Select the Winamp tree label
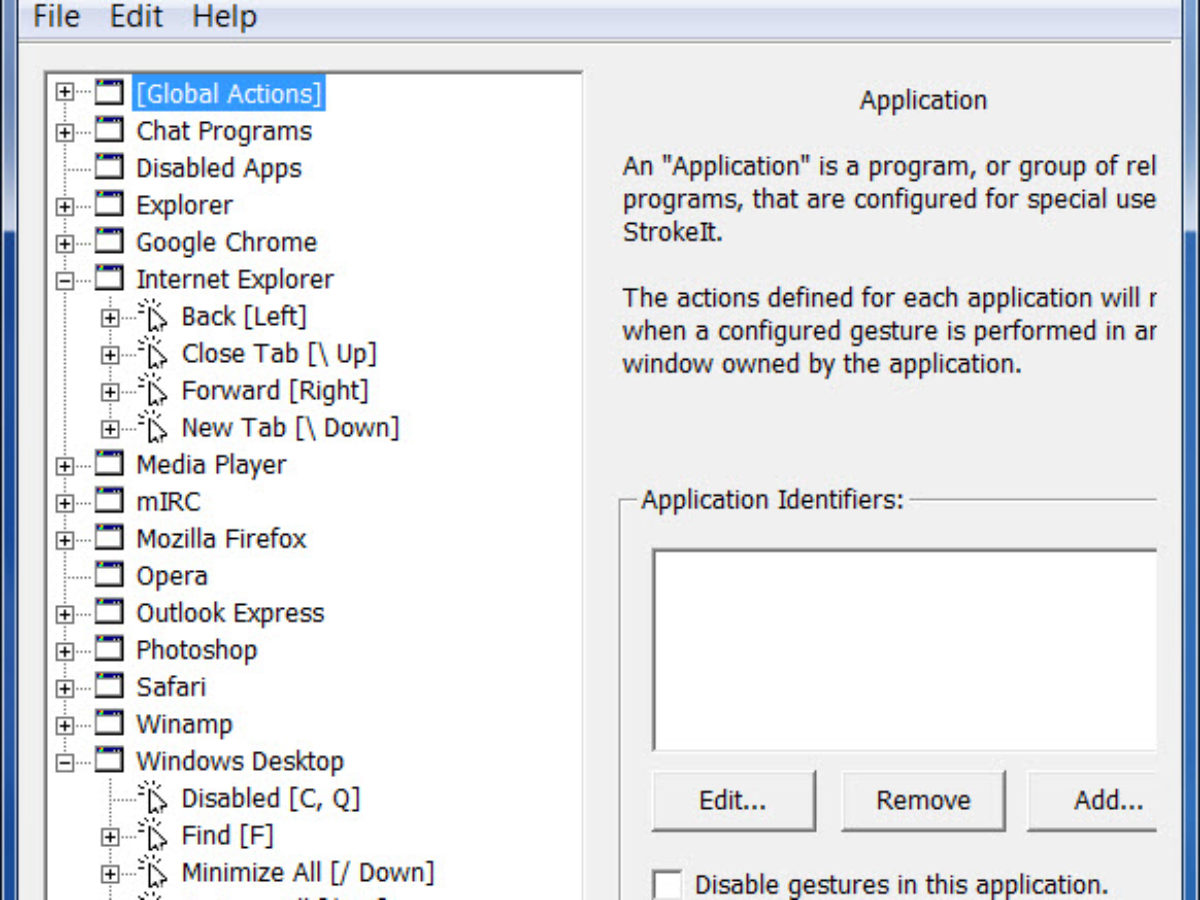Viewport: 1200px width, 900px height. (184, 724)
